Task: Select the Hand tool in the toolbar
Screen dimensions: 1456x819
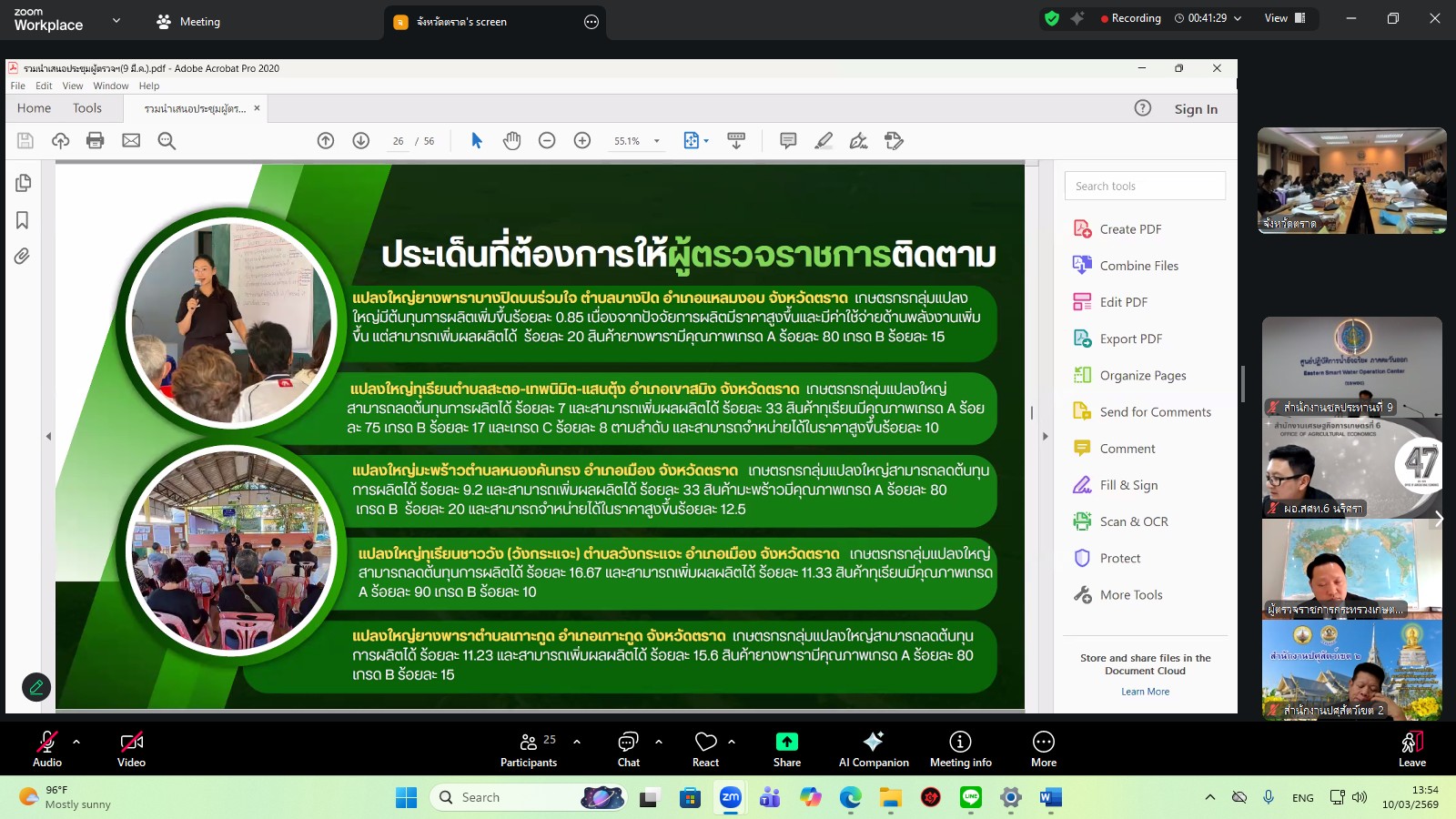Action: pos(511,140)
